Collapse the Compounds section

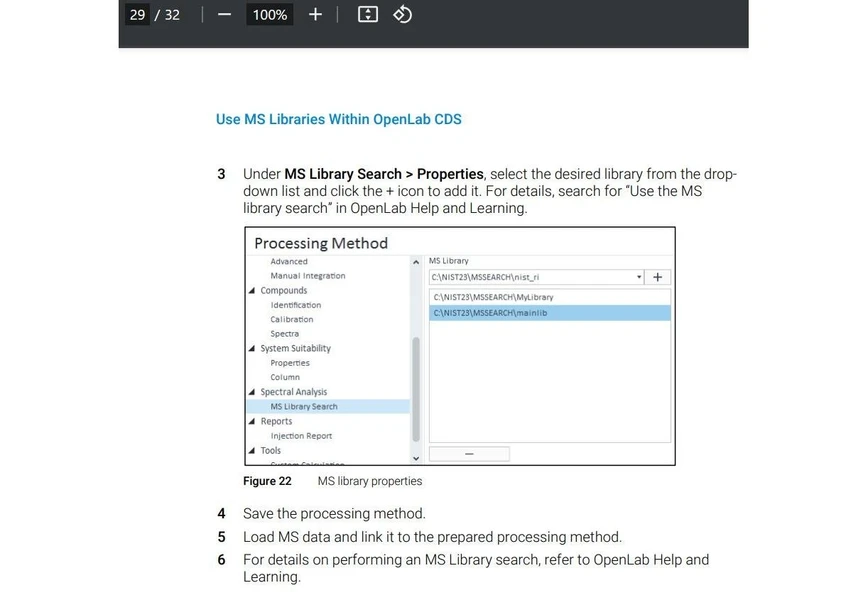click(x=253, y=290)
